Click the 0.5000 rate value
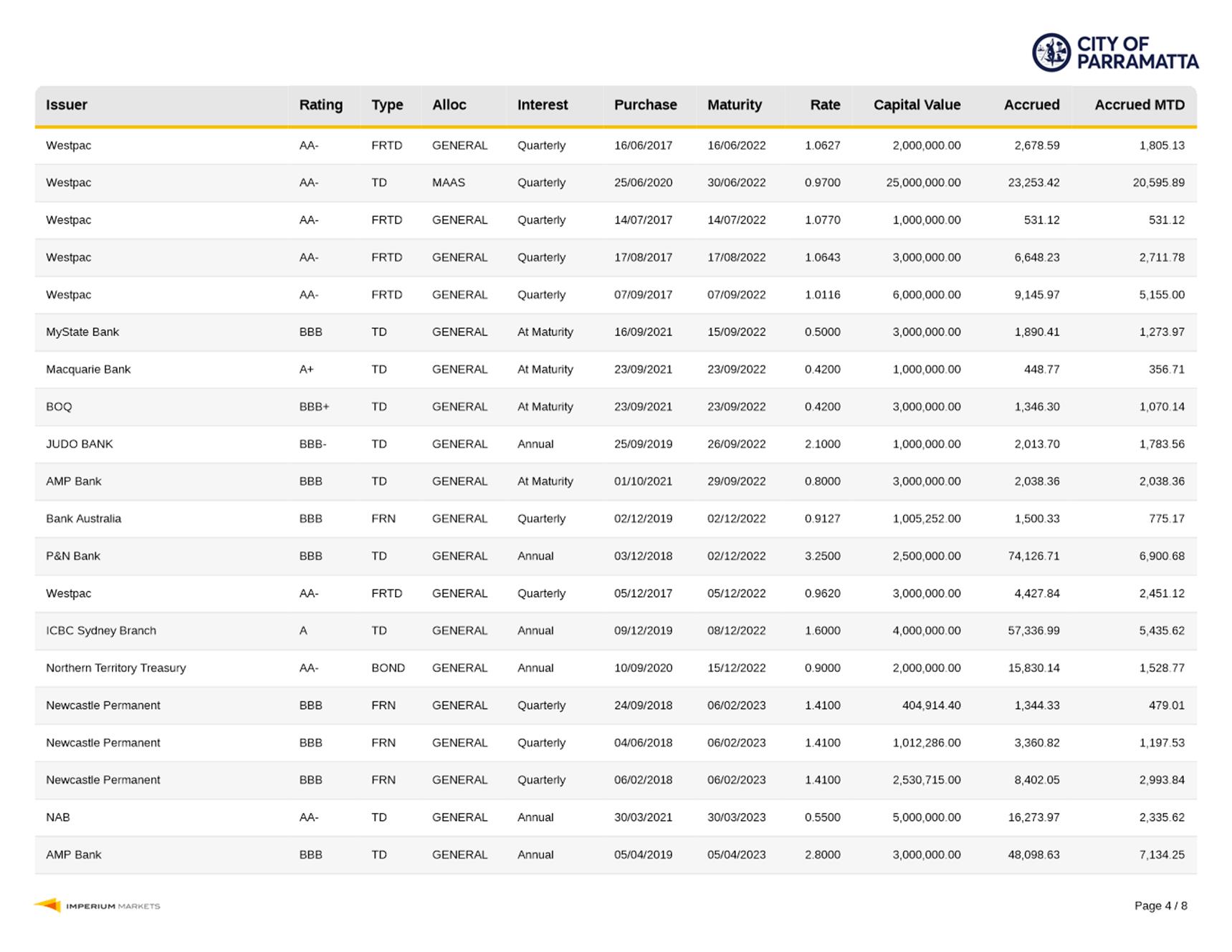This screenshot has height=952, width=1232. pyautogui.click(x=823, y=332)
